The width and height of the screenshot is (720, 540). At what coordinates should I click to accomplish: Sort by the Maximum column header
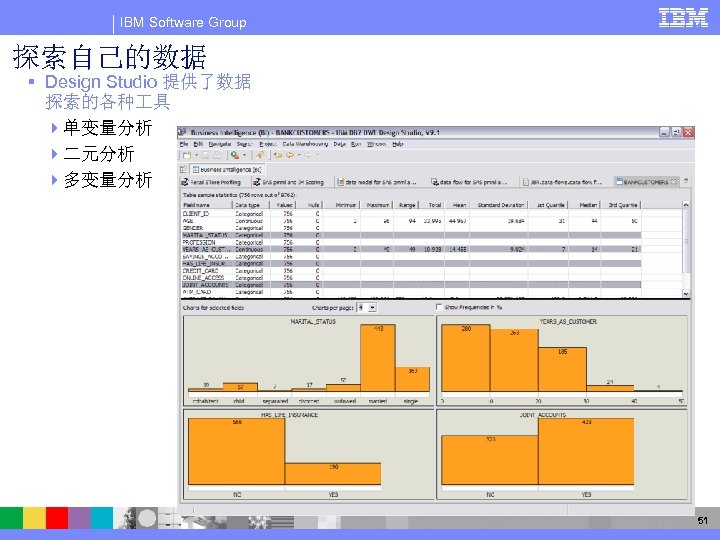tap(377, 205)
